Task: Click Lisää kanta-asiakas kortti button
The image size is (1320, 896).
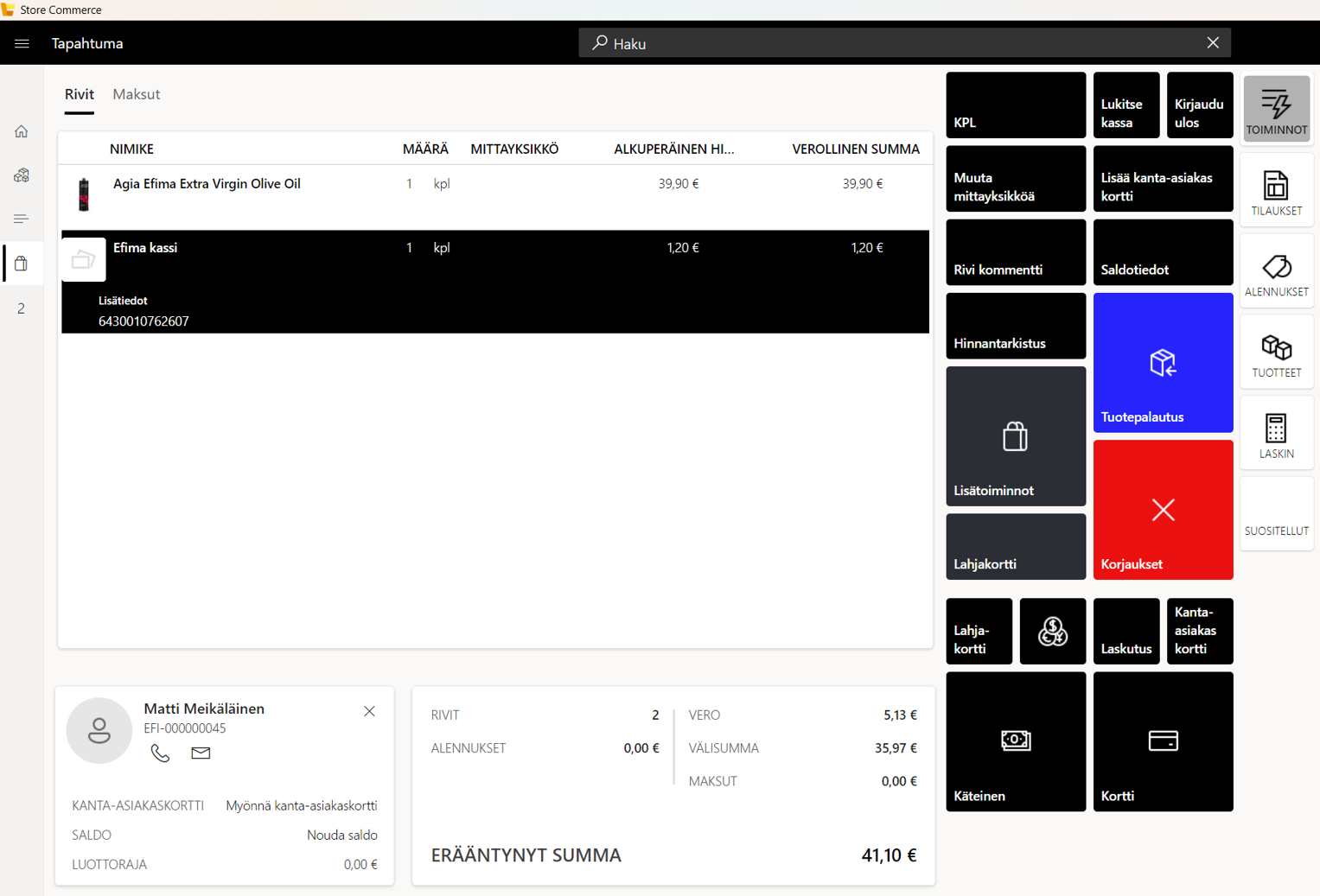Action: [1163, 178]
